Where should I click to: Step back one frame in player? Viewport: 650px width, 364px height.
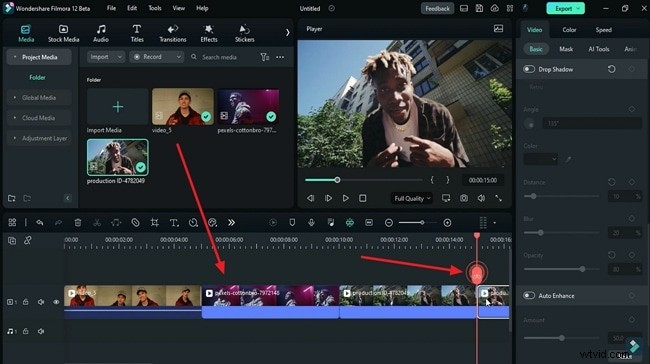click(x=310, y=199)
